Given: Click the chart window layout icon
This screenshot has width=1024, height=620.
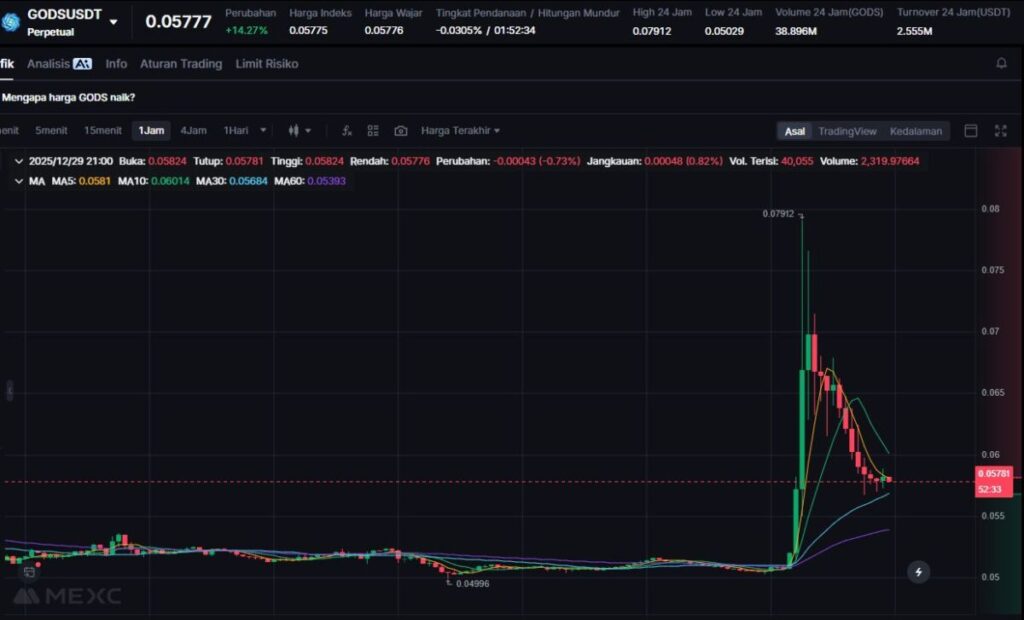Looking at the screenshot, I should click(x=970, y=131).
